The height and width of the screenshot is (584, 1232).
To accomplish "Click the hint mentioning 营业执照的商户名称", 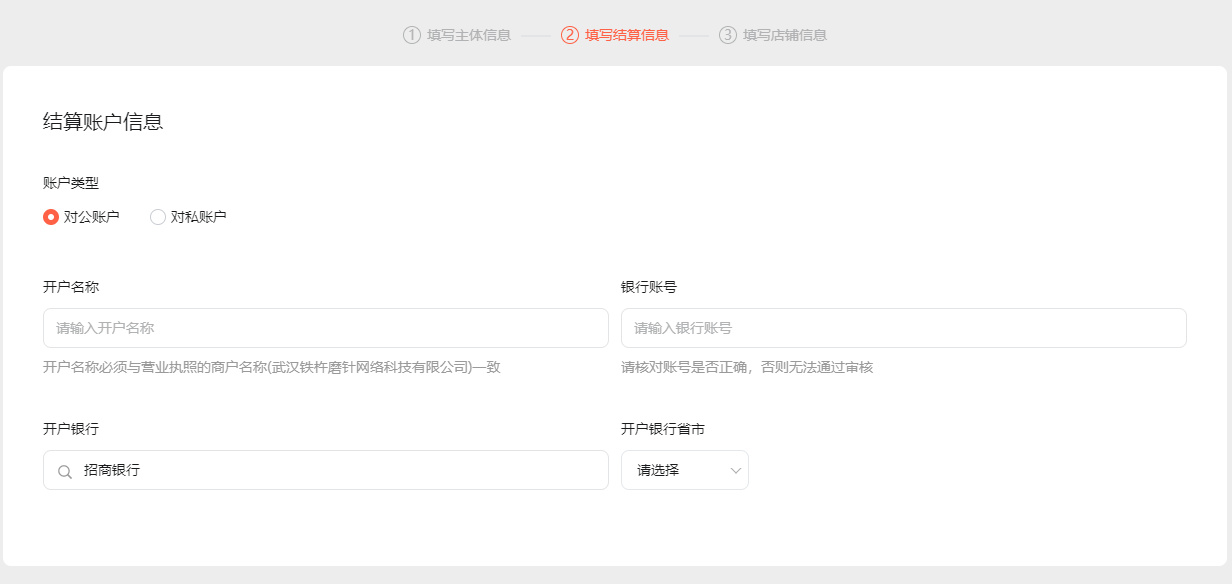I will click(272, 367).
